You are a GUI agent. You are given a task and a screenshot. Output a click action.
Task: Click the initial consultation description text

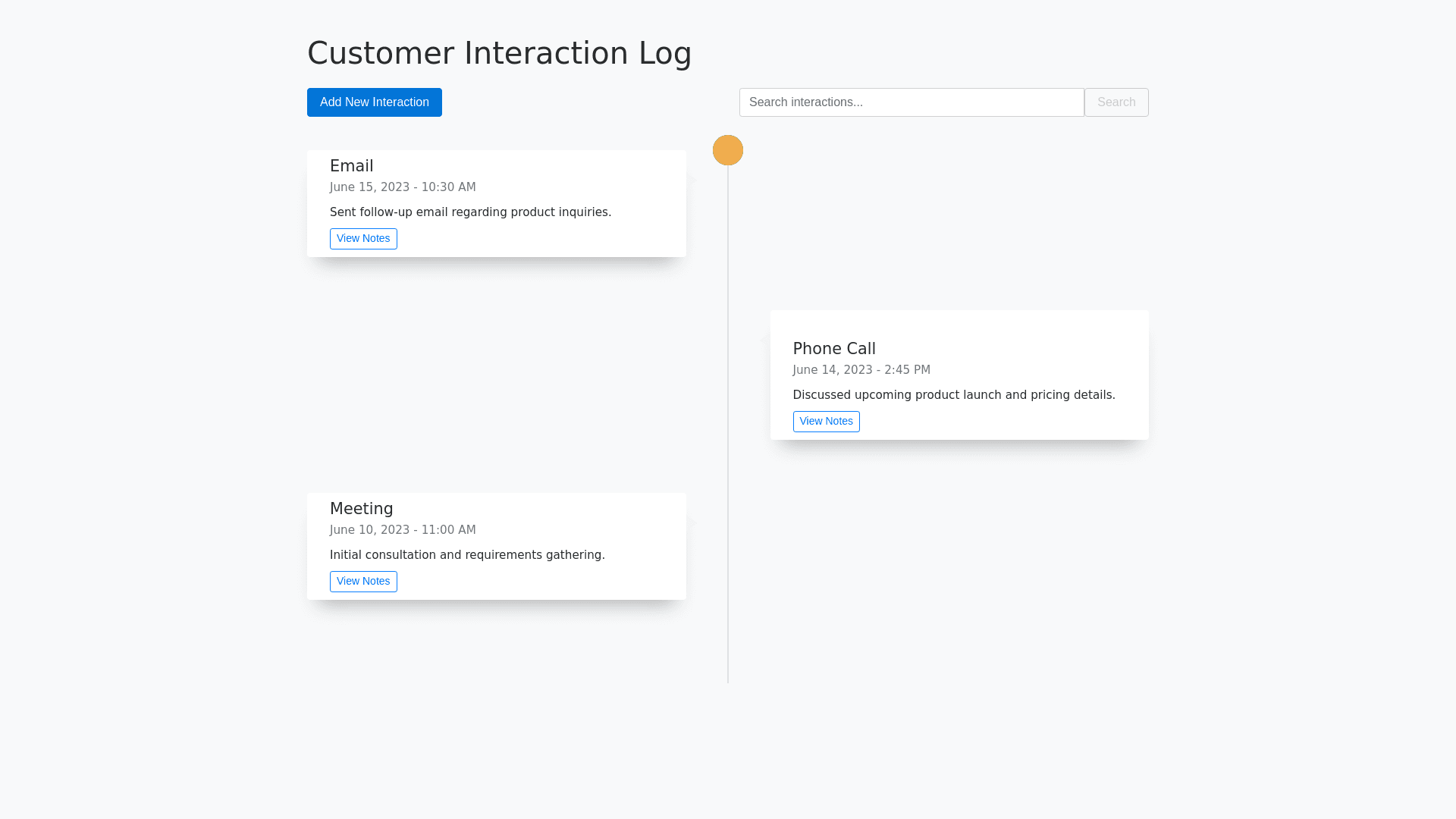click(x=467, y=555)
